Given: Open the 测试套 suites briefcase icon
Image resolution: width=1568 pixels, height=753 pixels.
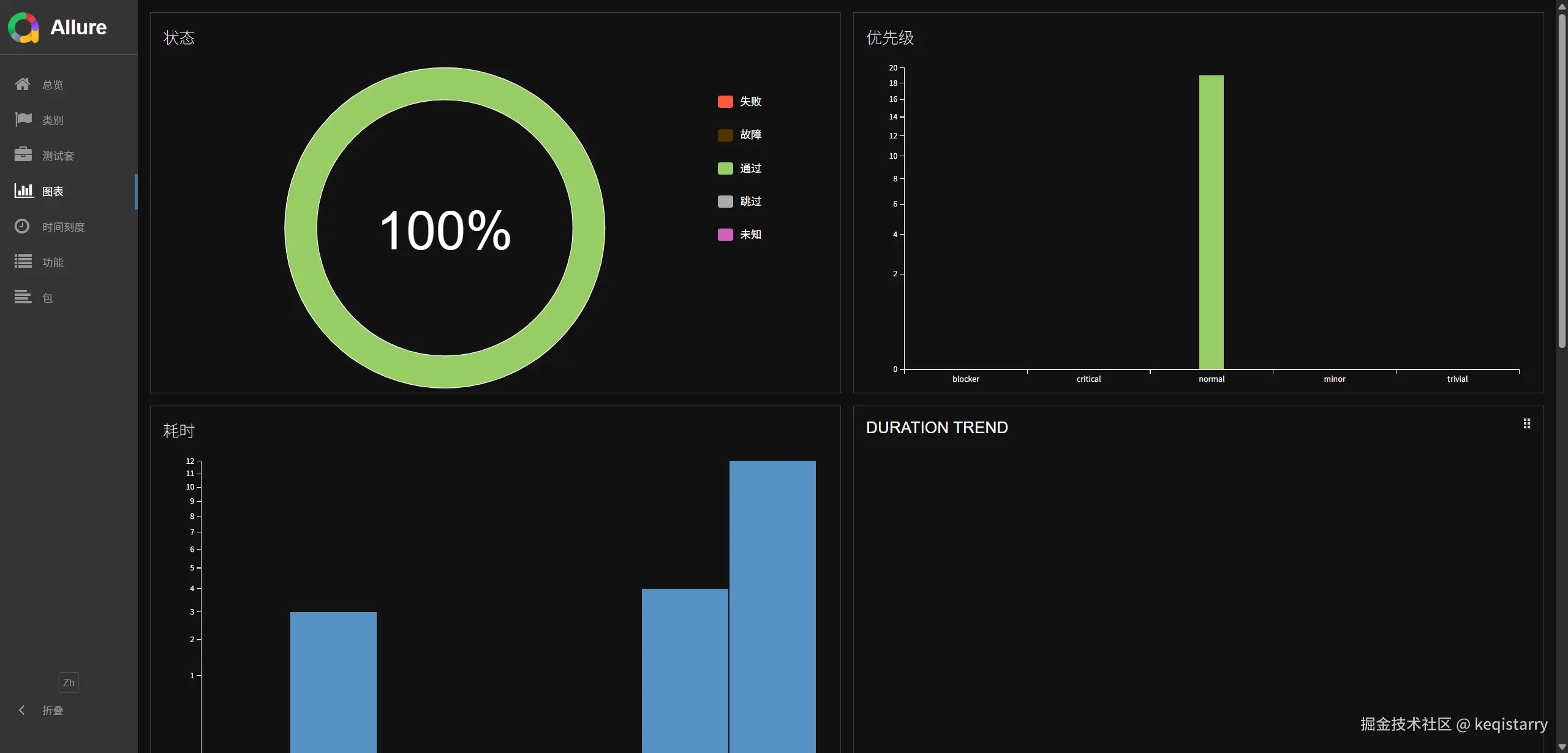Looking at the screenshot, I should click(x=23, y=154).
